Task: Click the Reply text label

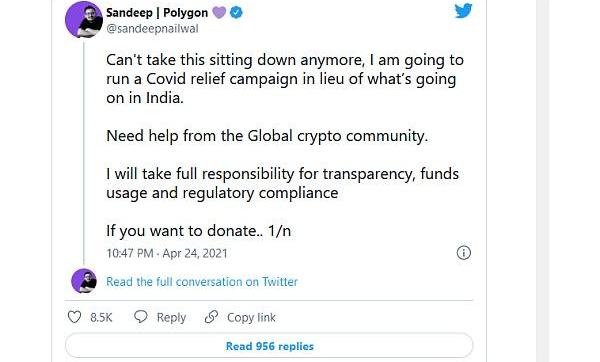Action: (171, 318)
